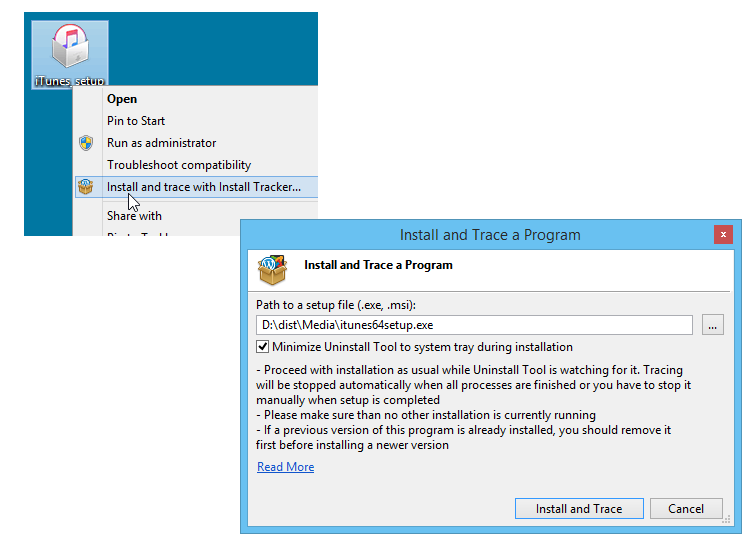This screenshot has height=544, width=756.
Task: Open the Share with submenu
Action: (x=134, y=216)
